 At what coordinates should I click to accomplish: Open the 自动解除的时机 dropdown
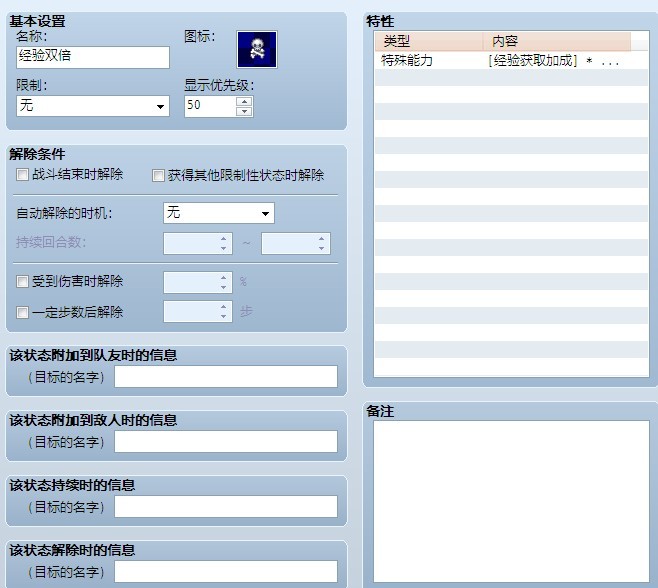[x=219, y=213]
